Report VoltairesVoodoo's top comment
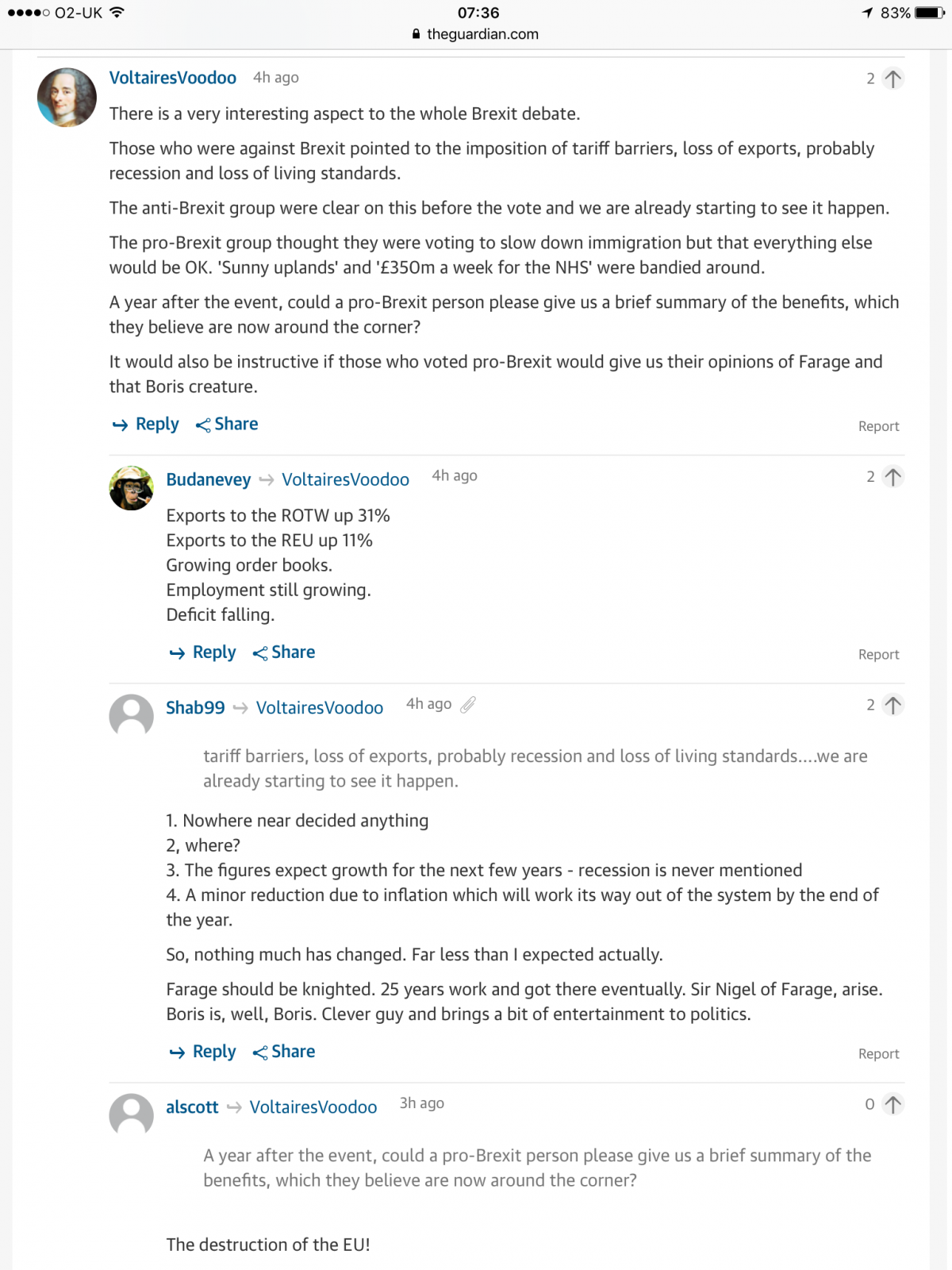Screen dimensions: 952x1270 point(878,426)
